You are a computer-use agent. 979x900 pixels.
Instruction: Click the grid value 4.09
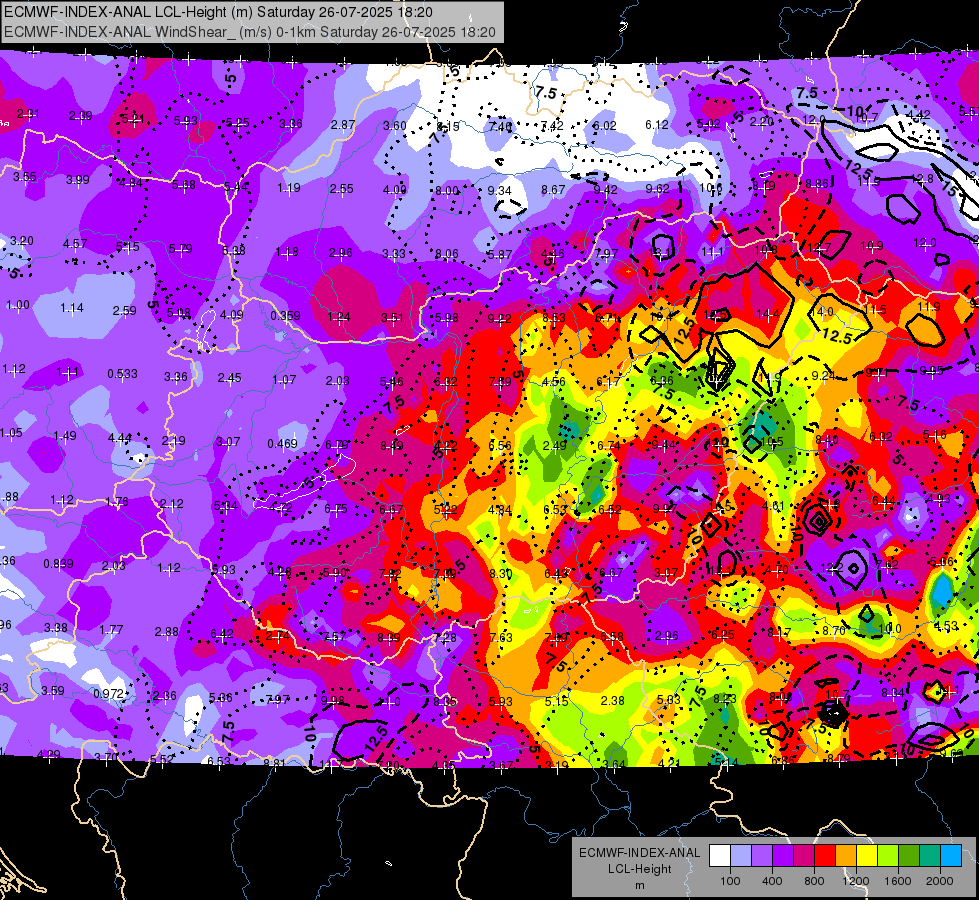tap(232, 314)
